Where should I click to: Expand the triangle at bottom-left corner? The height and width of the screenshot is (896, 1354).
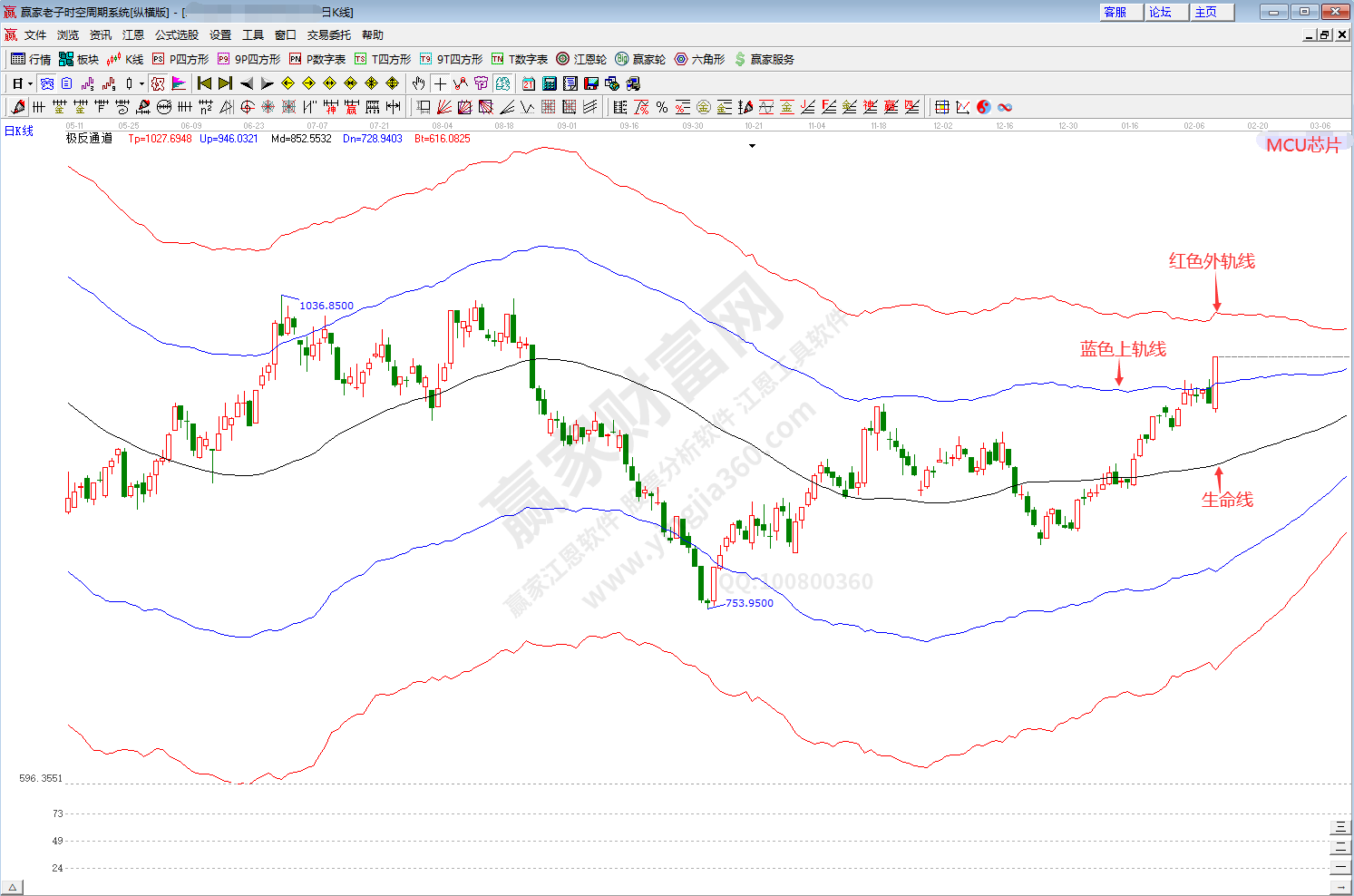(12, 887)
